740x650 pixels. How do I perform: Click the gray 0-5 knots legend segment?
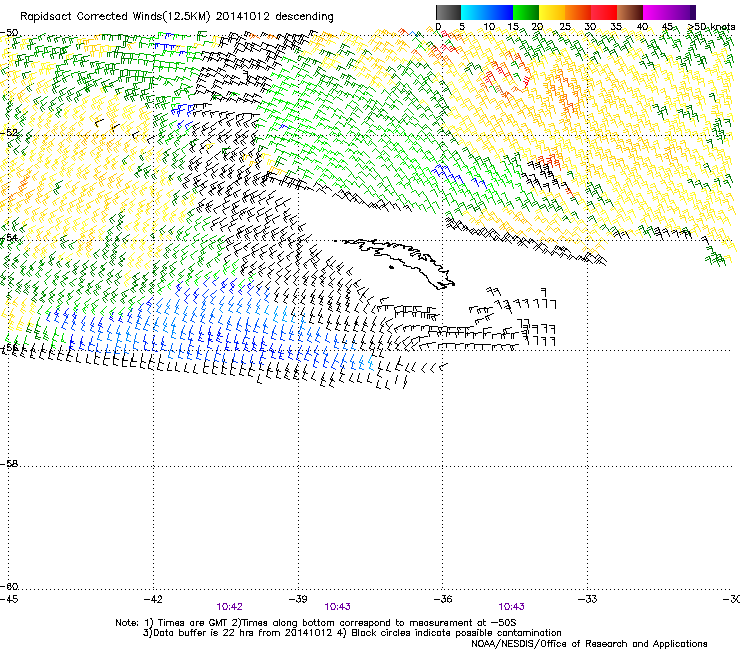(448, 12)
